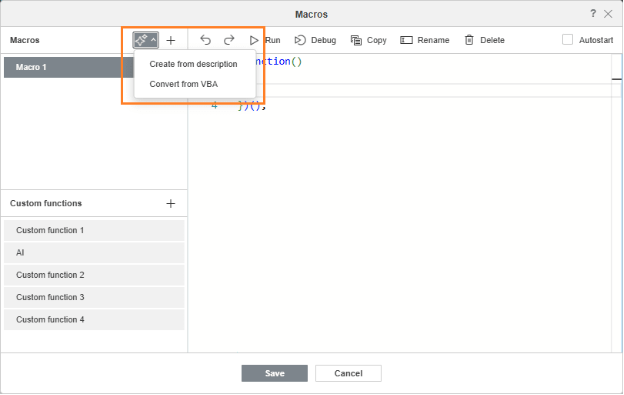The width and height of the screenshot is (624, 395).
Task: Enable the Autostart checkbox
Action: click(567, 40)
